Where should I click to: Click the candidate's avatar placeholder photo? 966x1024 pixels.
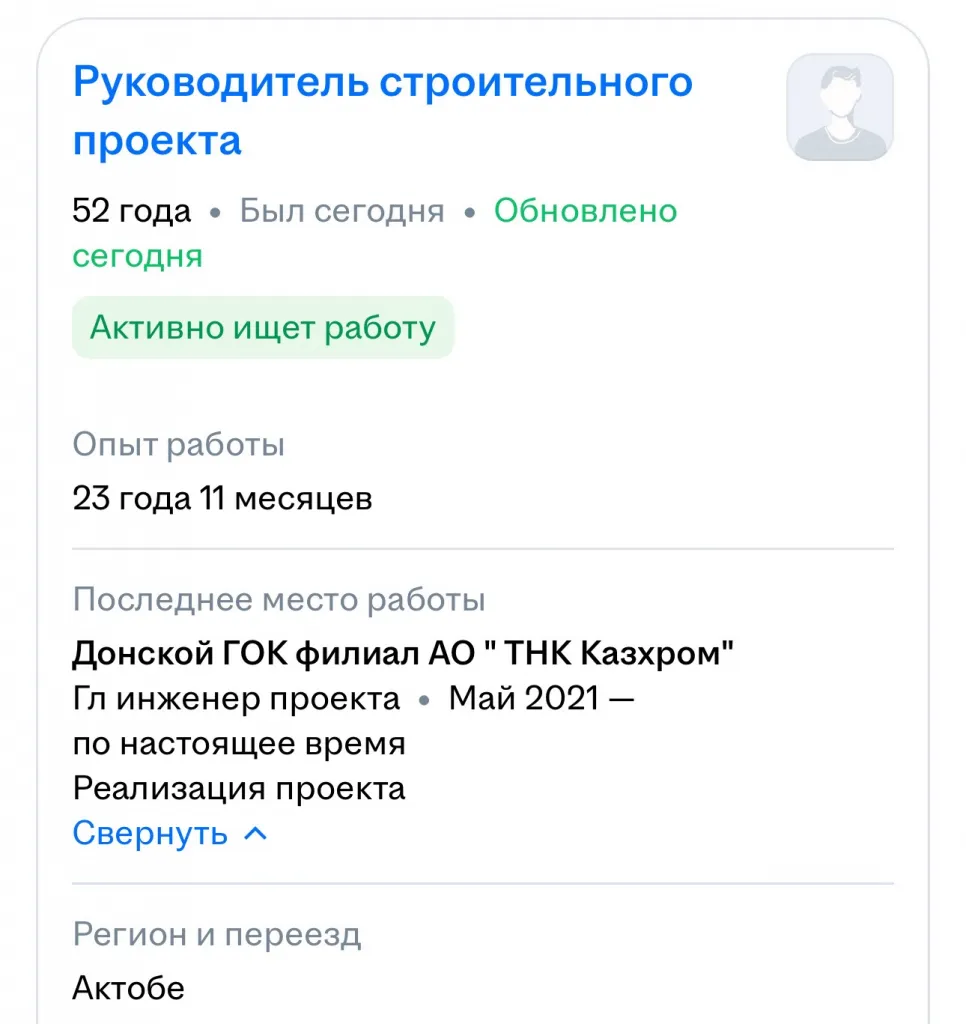click(839, 107)
